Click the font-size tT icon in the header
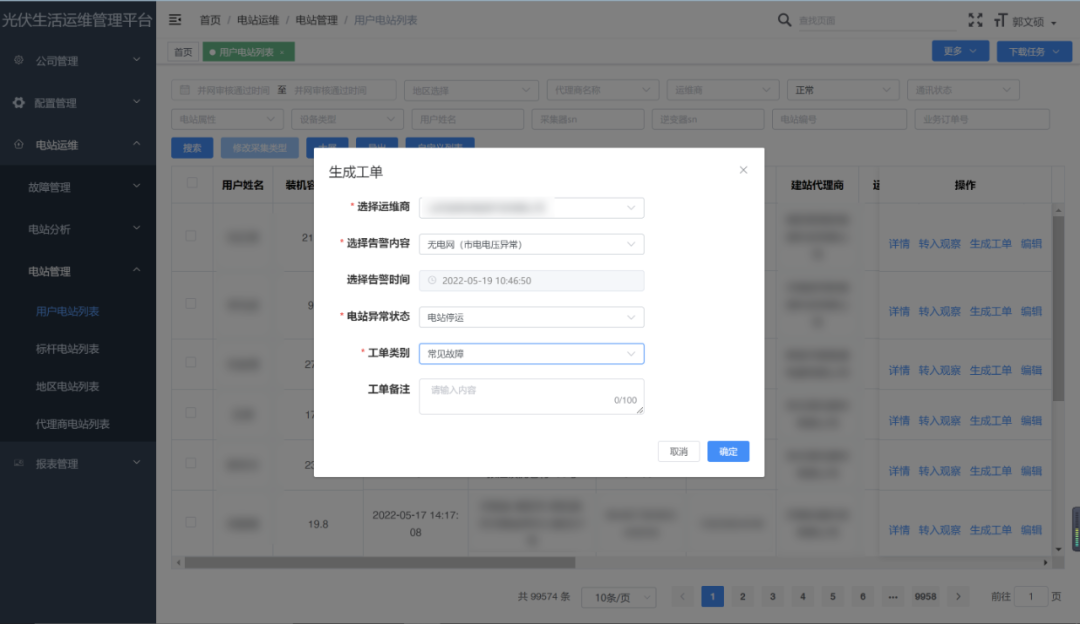 pyautogui.click(x=1002, y=19)
